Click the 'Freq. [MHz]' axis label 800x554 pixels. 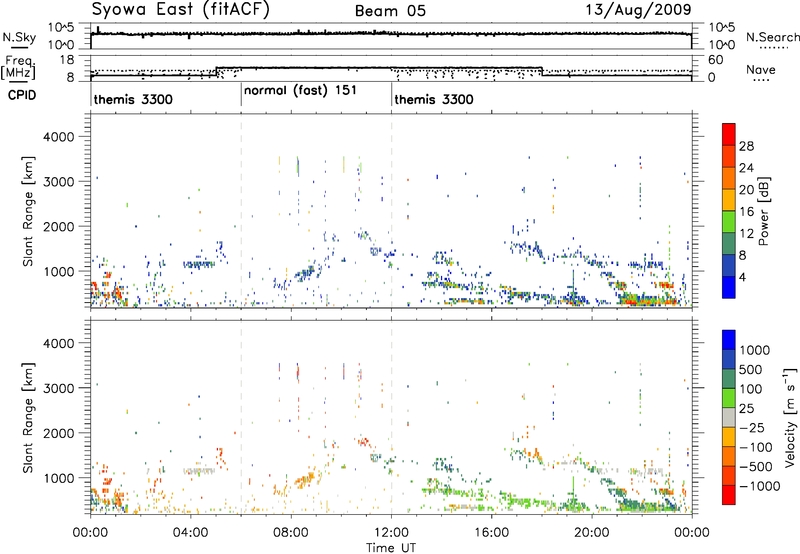point(20,67)
